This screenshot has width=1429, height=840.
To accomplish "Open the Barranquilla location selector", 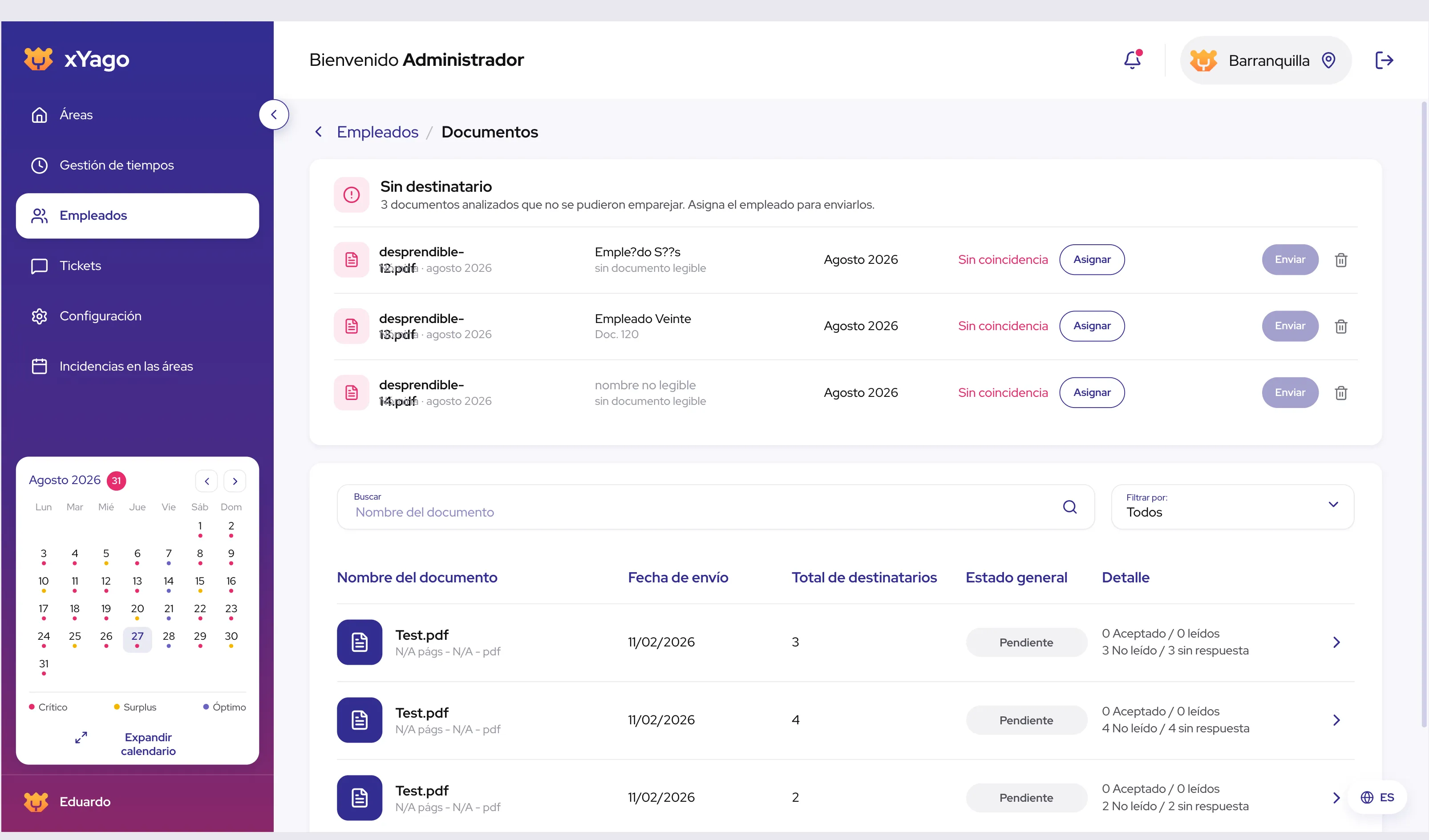I will point(1266,60).
